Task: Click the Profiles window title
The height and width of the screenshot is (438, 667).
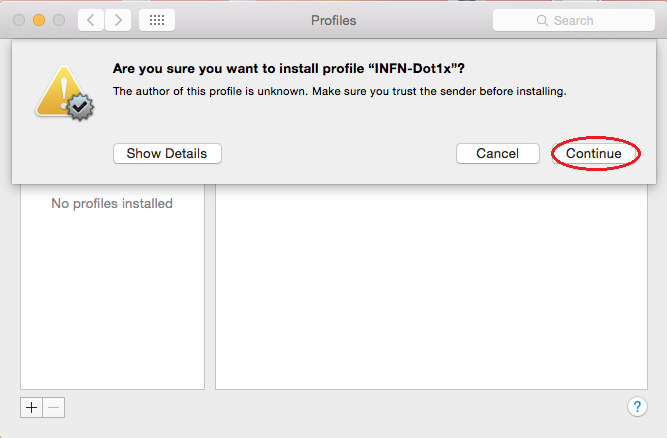Action: click(x=334, y=20)
